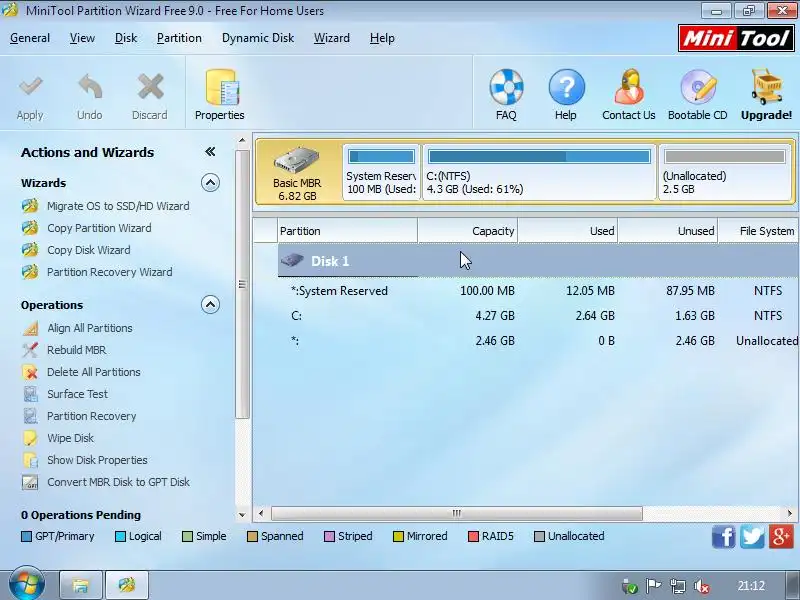
Task: Click the Basic MBR disk icon
Action: pyautogui.click(x=297, y=161)
